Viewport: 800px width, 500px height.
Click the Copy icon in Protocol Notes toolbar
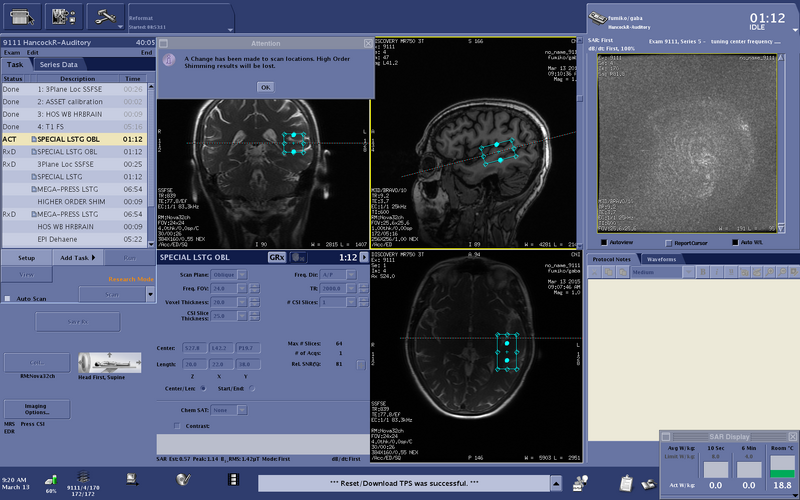608,272
